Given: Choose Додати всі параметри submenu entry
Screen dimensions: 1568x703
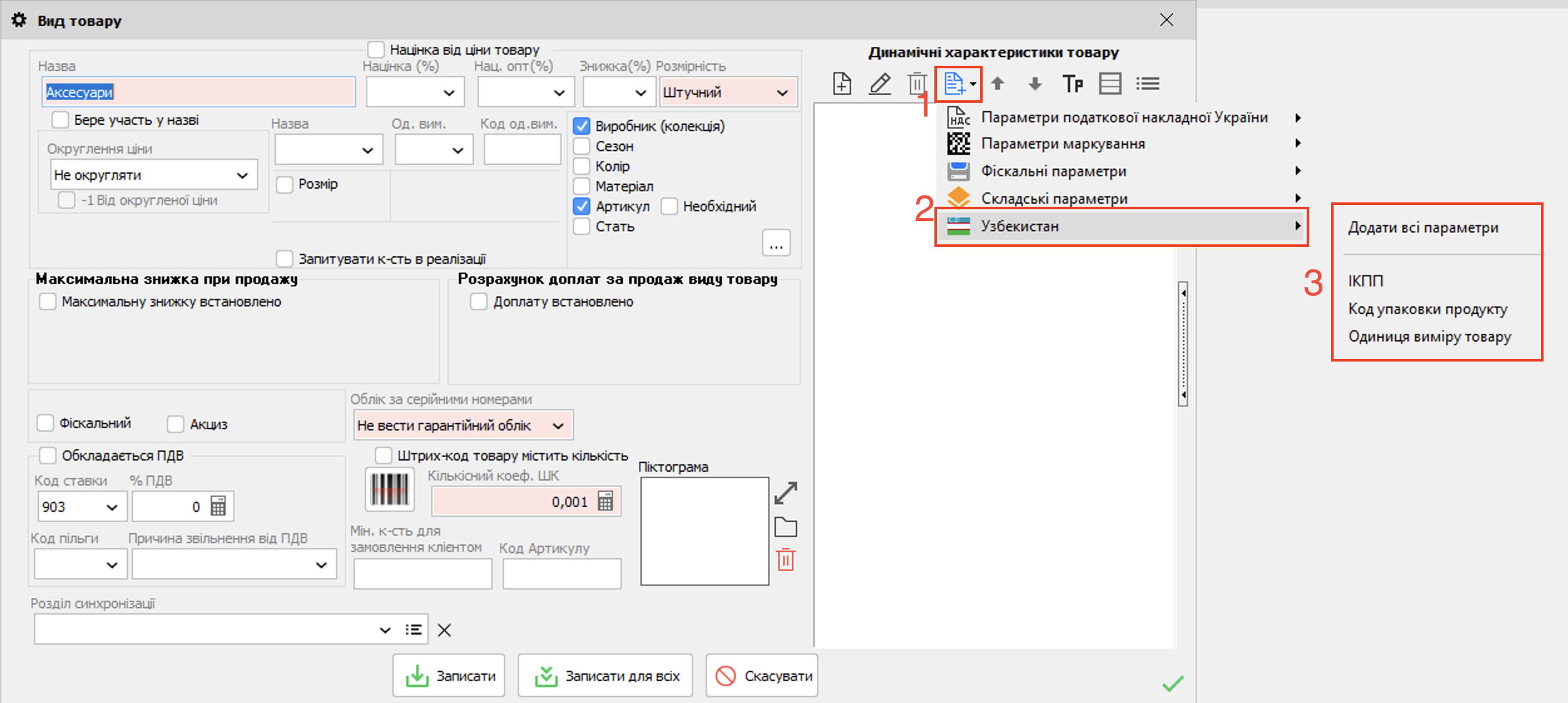Looking at the screenshot, I should click(x=1423, y=228).
